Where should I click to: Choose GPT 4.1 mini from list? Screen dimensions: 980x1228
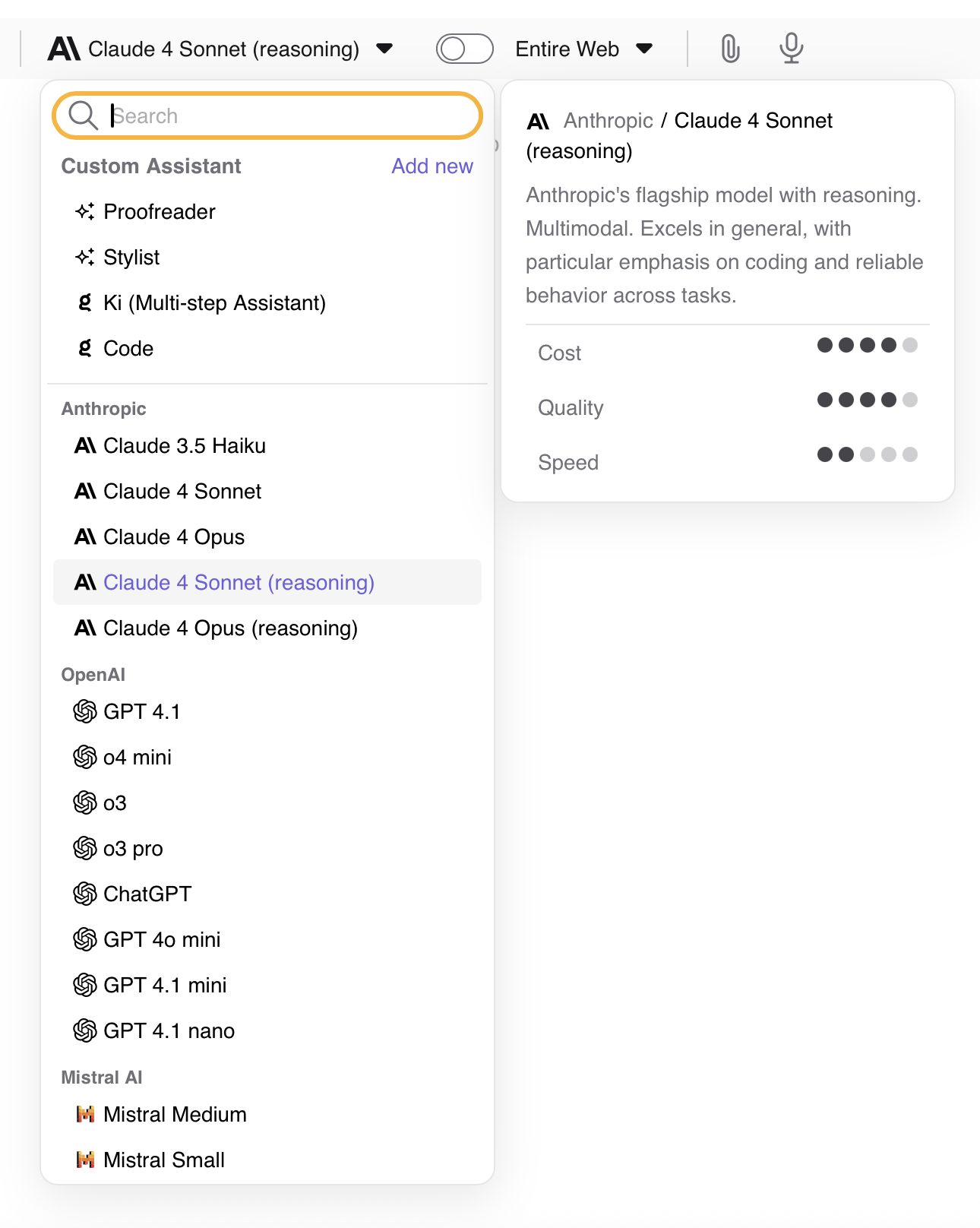pos(165,986)
